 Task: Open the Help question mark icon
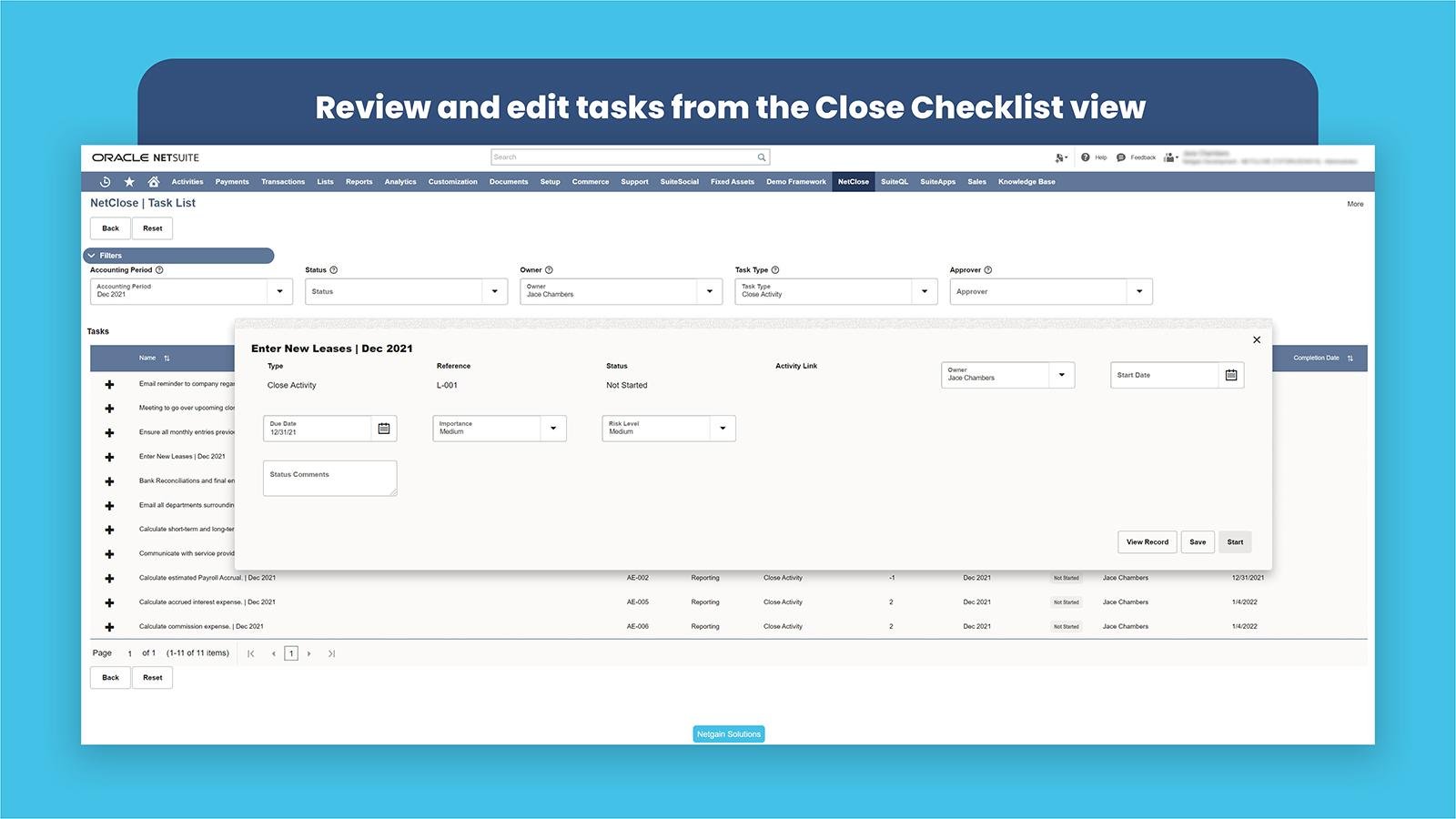tap(1086, 157)
